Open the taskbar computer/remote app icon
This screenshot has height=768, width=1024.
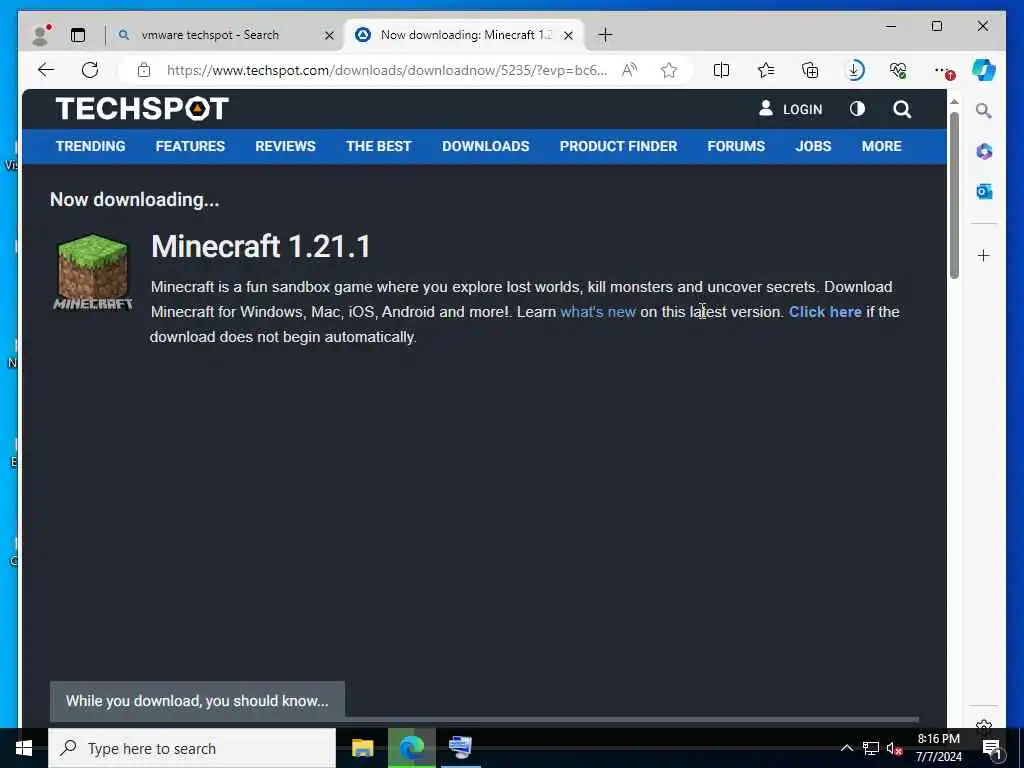460,748
